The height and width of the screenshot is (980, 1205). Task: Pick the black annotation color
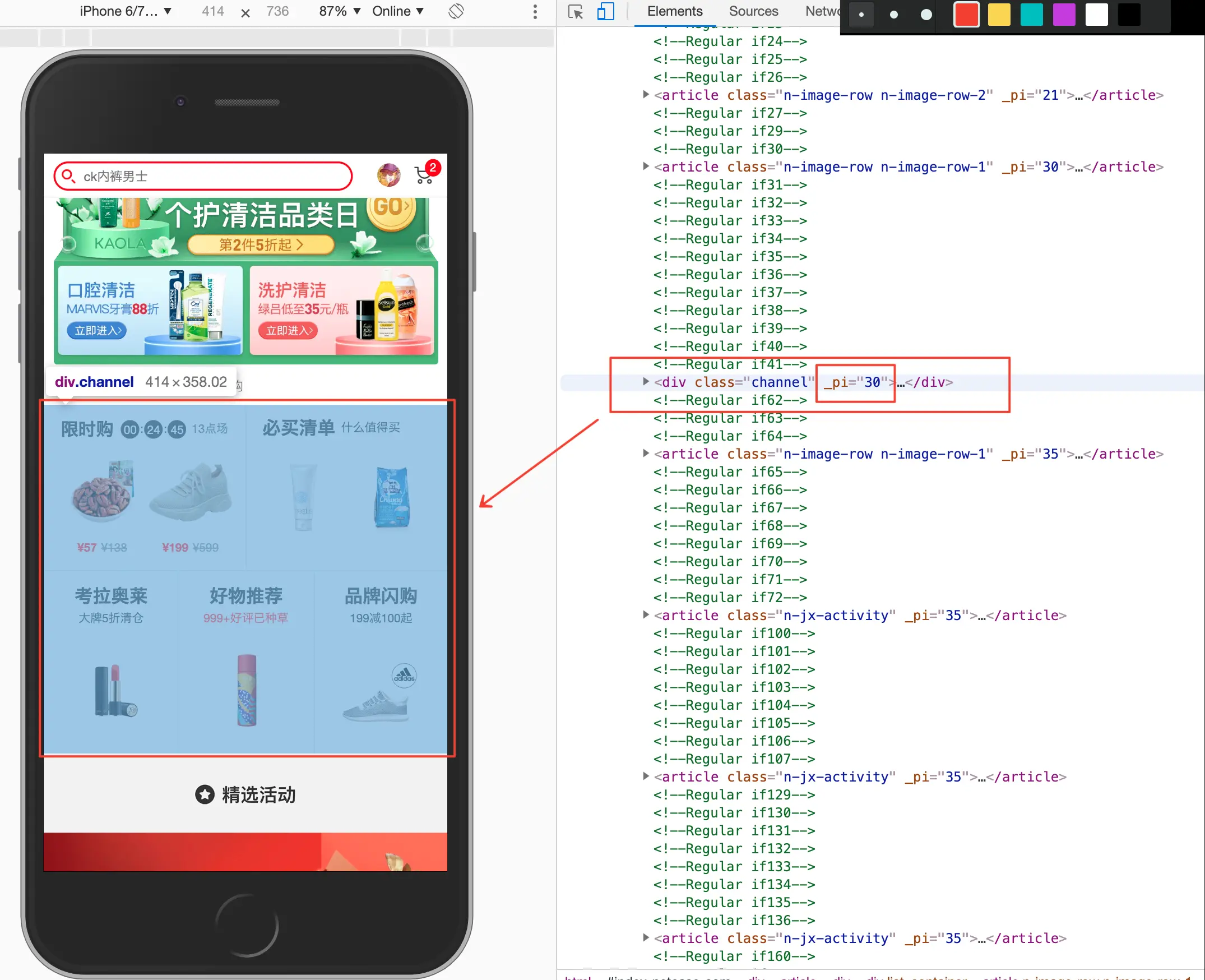[1129, 15]
